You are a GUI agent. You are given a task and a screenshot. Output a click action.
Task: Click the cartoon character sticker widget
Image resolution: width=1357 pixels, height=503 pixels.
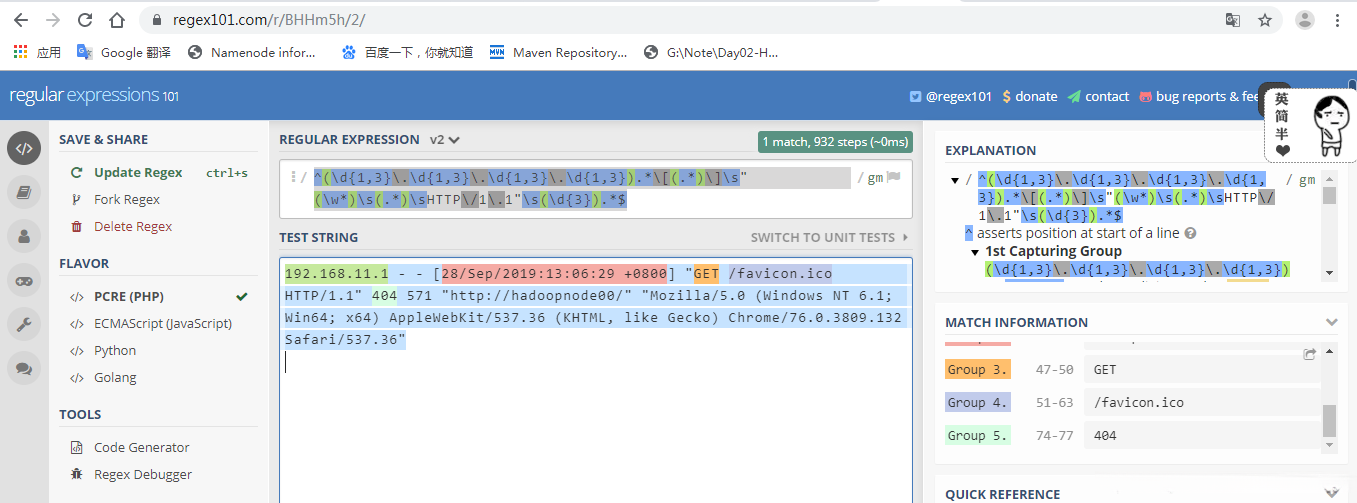pyautogui.click(x=1310, y=125)
